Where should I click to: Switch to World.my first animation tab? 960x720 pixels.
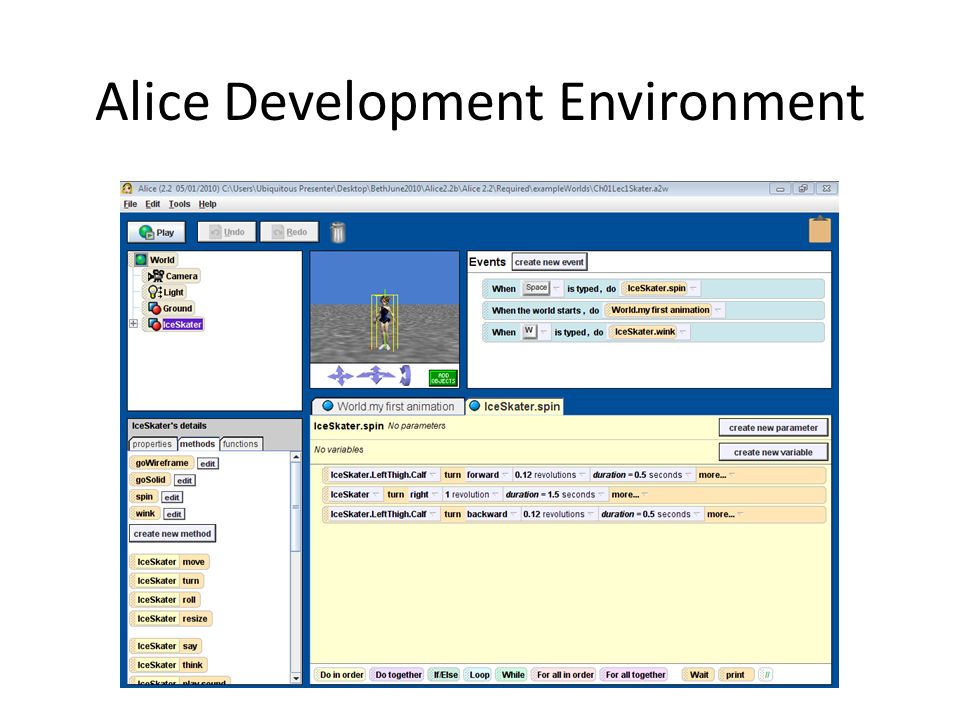tap(389, 407)
